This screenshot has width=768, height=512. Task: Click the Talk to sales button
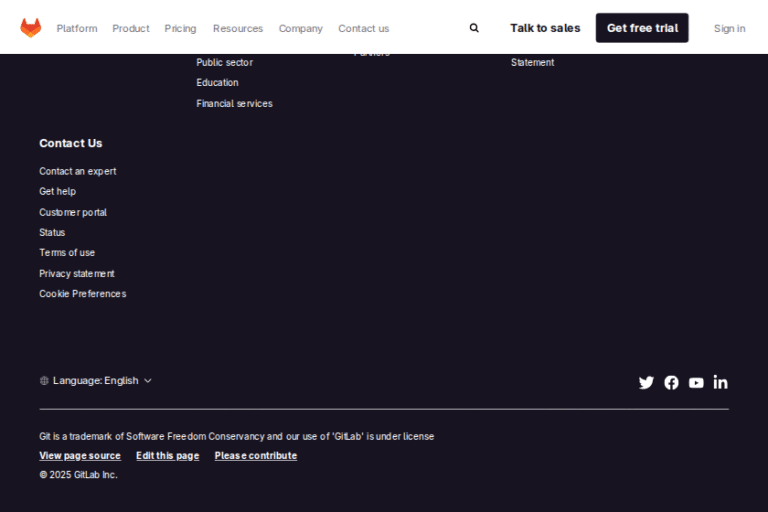tap(545, 28)
